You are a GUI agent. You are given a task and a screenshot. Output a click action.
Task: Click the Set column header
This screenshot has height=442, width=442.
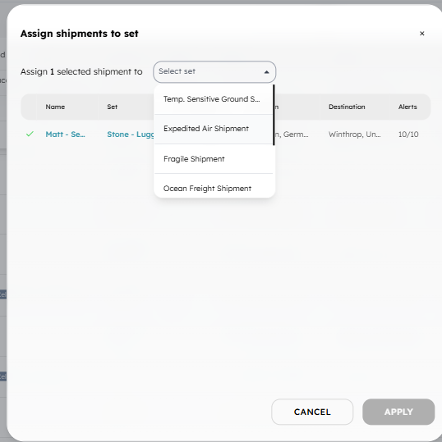(112, 107)
